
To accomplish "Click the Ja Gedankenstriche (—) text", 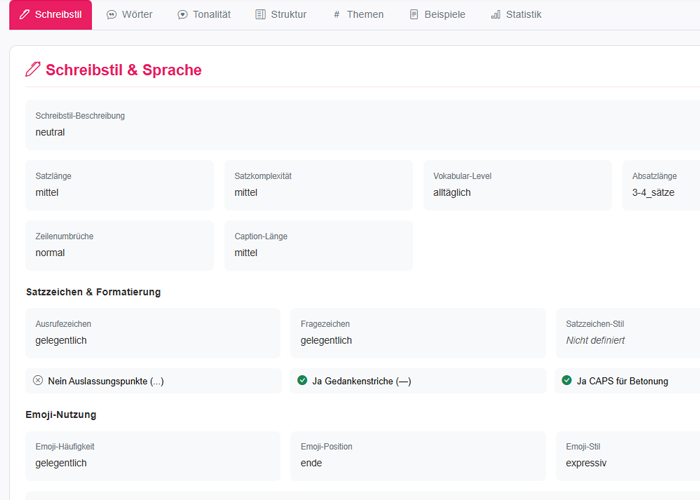I will point(362,381).
